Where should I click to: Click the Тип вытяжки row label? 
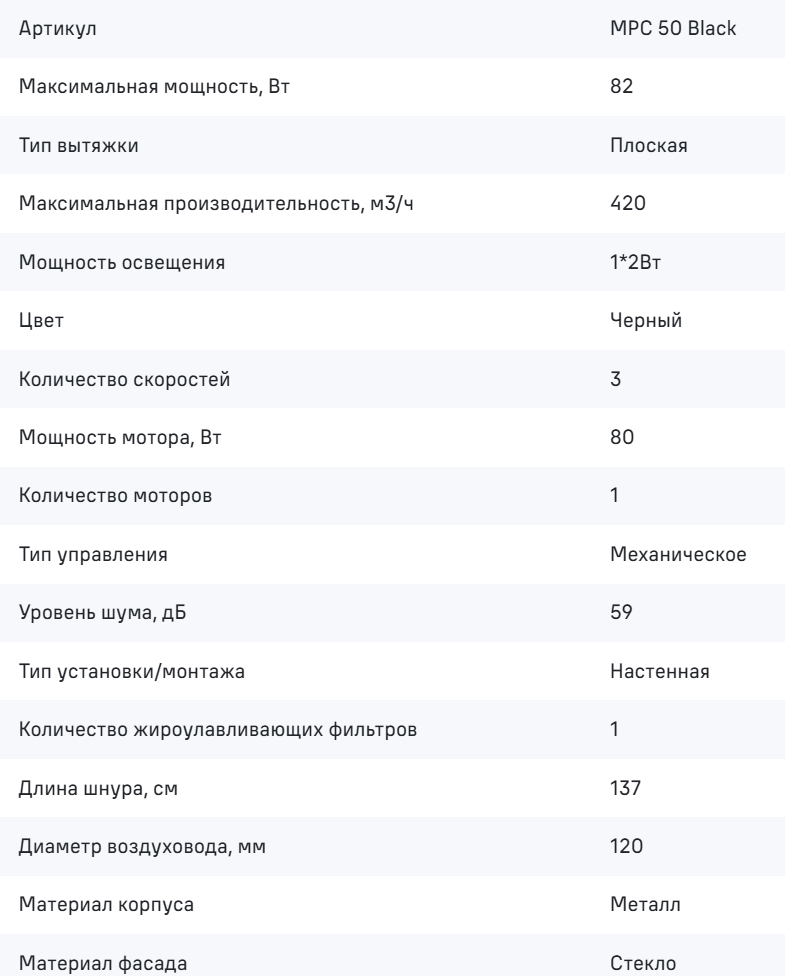(x=78, y=145)
